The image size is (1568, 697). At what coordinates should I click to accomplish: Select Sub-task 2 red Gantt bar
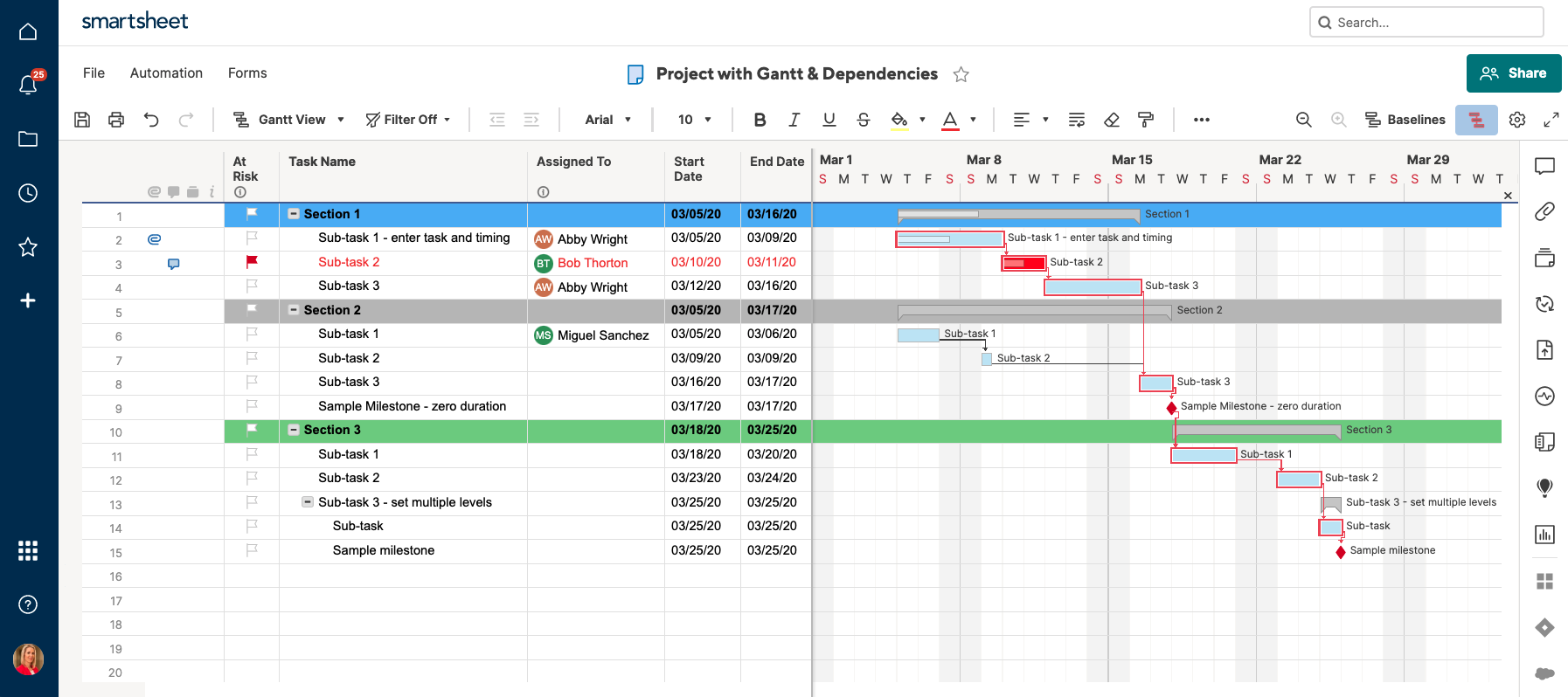1023,263
